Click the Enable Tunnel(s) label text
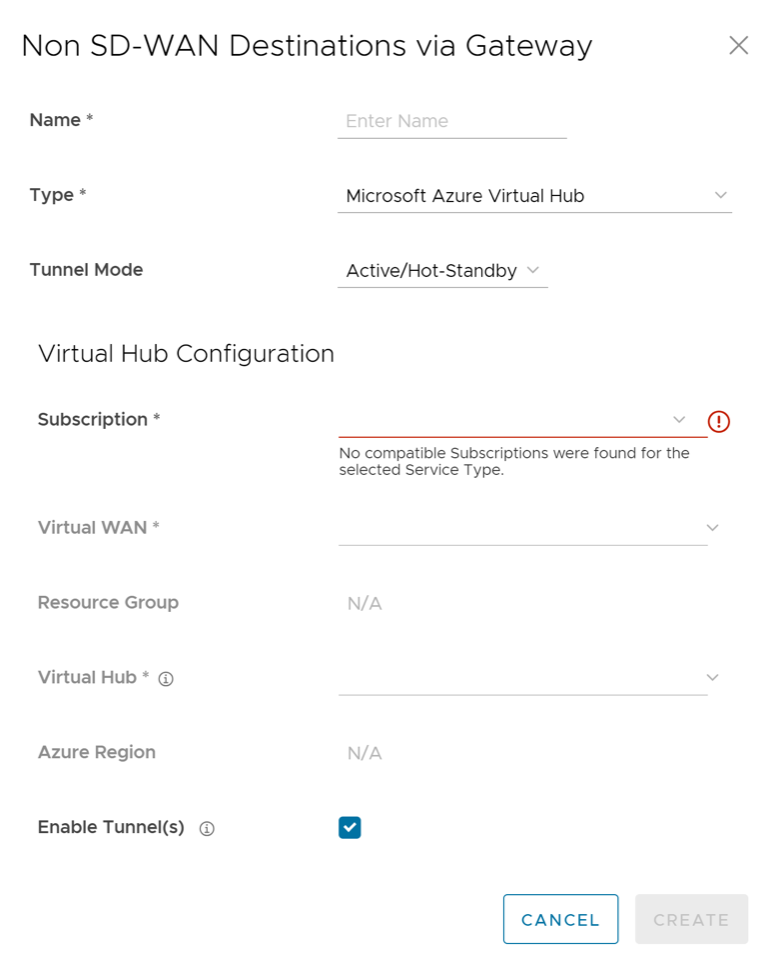Viewport: 769px width, 972px height. (x=111, y=828)
